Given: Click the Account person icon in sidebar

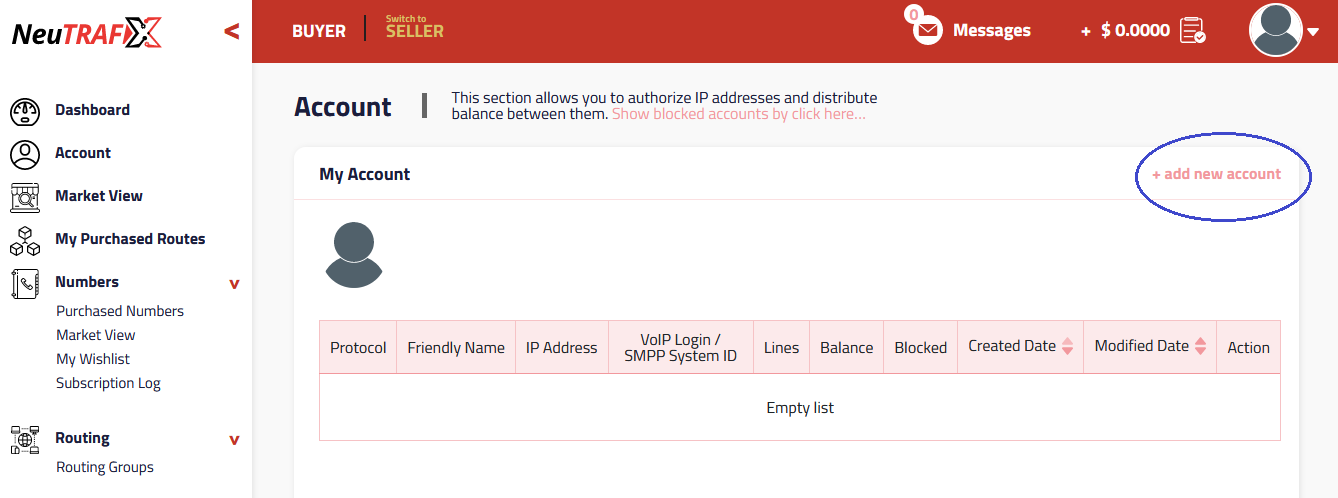Looking at the screenshot, I should click(x=25, y=154).
